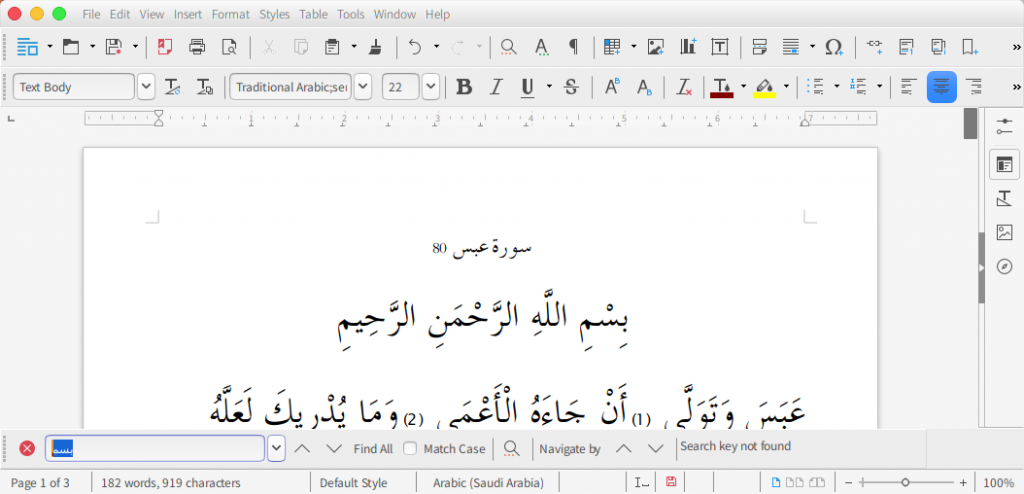Image resolution: width=1024 pixels, height=494 pixels.
Task: Toggle Bold formatting
Action: (x=463, y=87)
